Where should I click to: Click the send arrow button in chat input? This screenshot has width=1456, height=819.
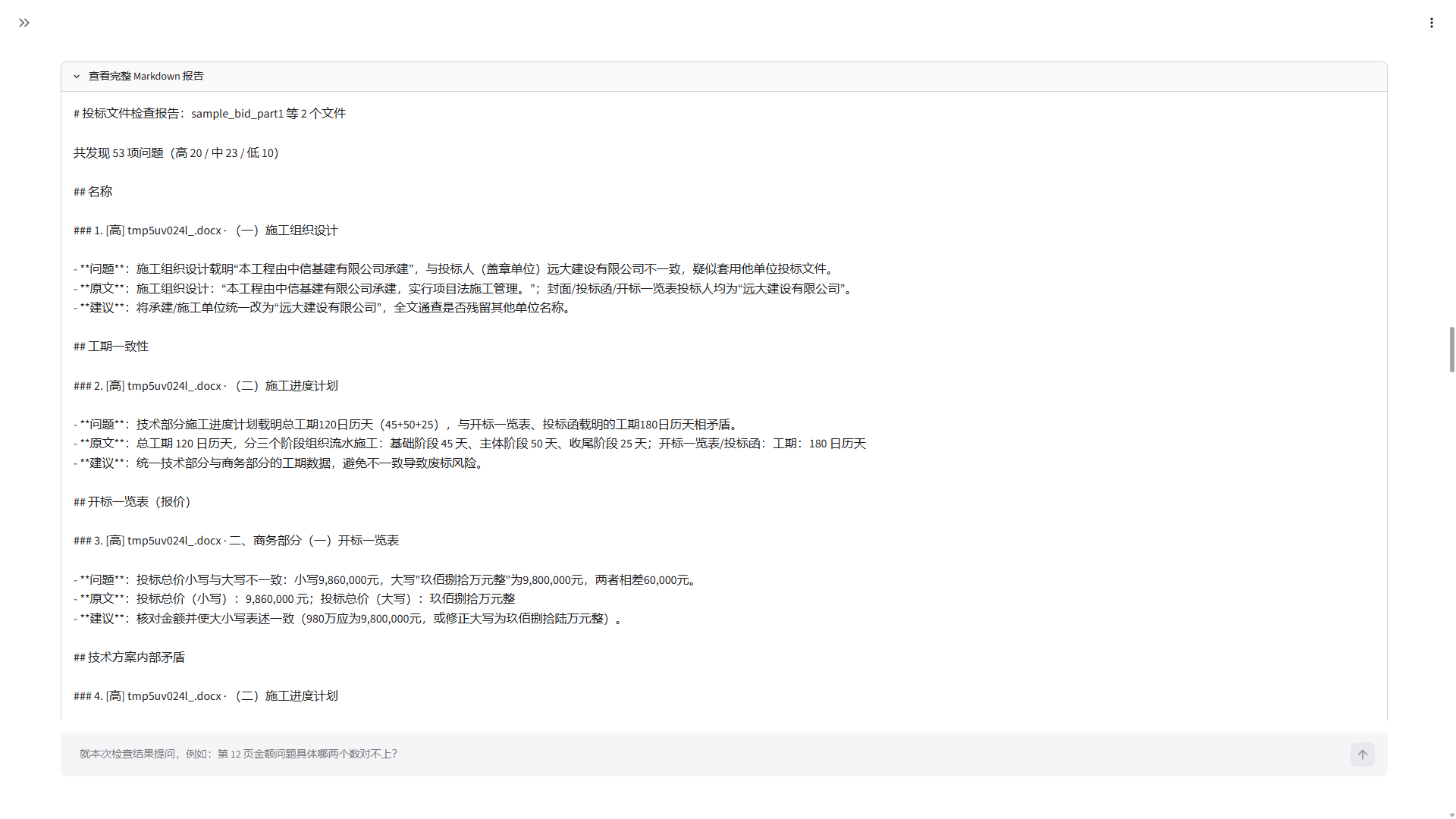(1362, 755)
